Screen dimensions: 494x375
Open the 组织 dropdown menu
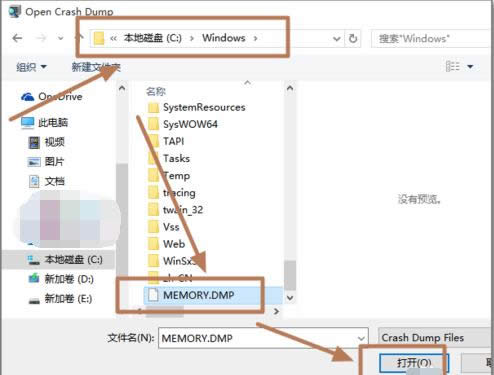point(31,67)
